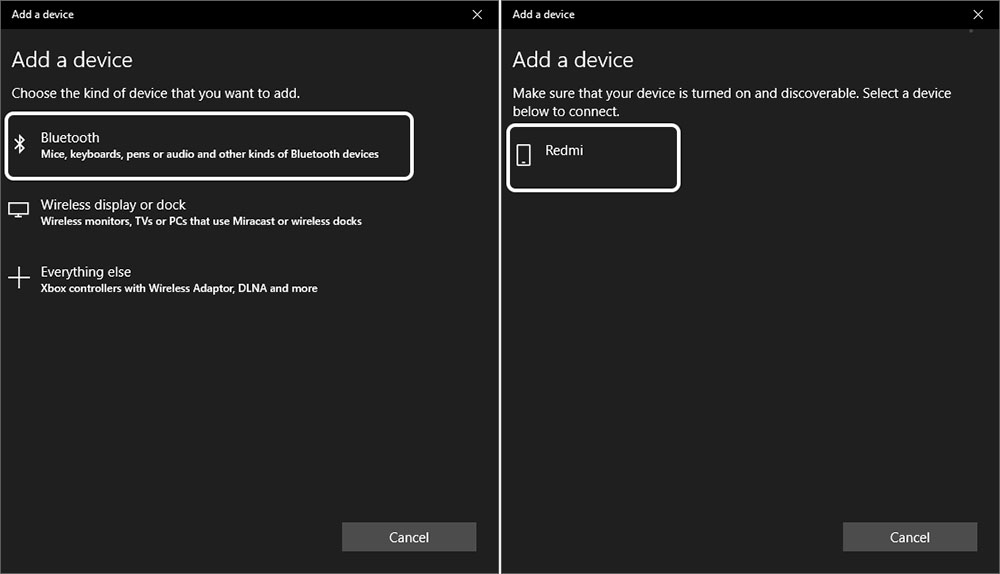Choose Wireless display or dock

pyautogui.click(x=113, y=205)
